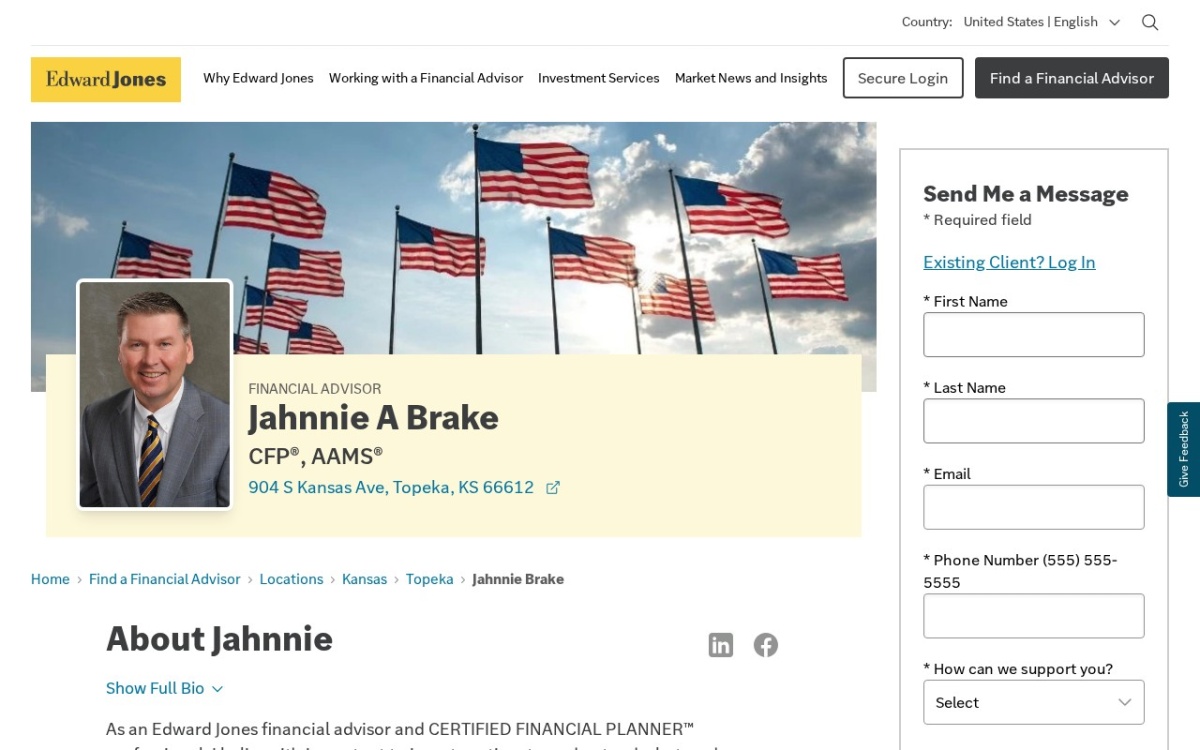Click the Email input field
Screen dimensions: 1200x750
(1033, 507)
